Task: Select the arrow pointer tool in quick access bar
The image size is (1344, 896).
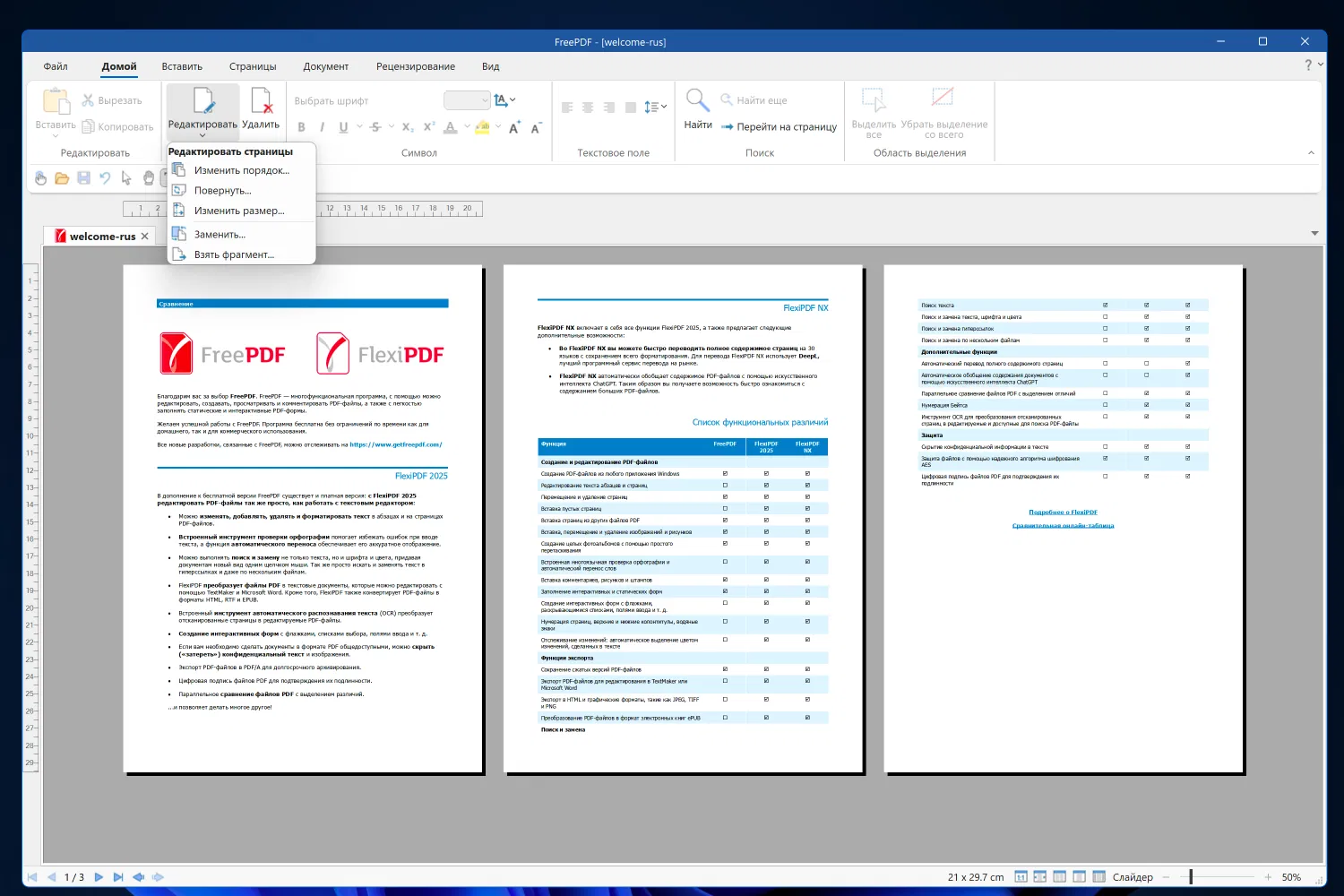Action: point(126,178)
